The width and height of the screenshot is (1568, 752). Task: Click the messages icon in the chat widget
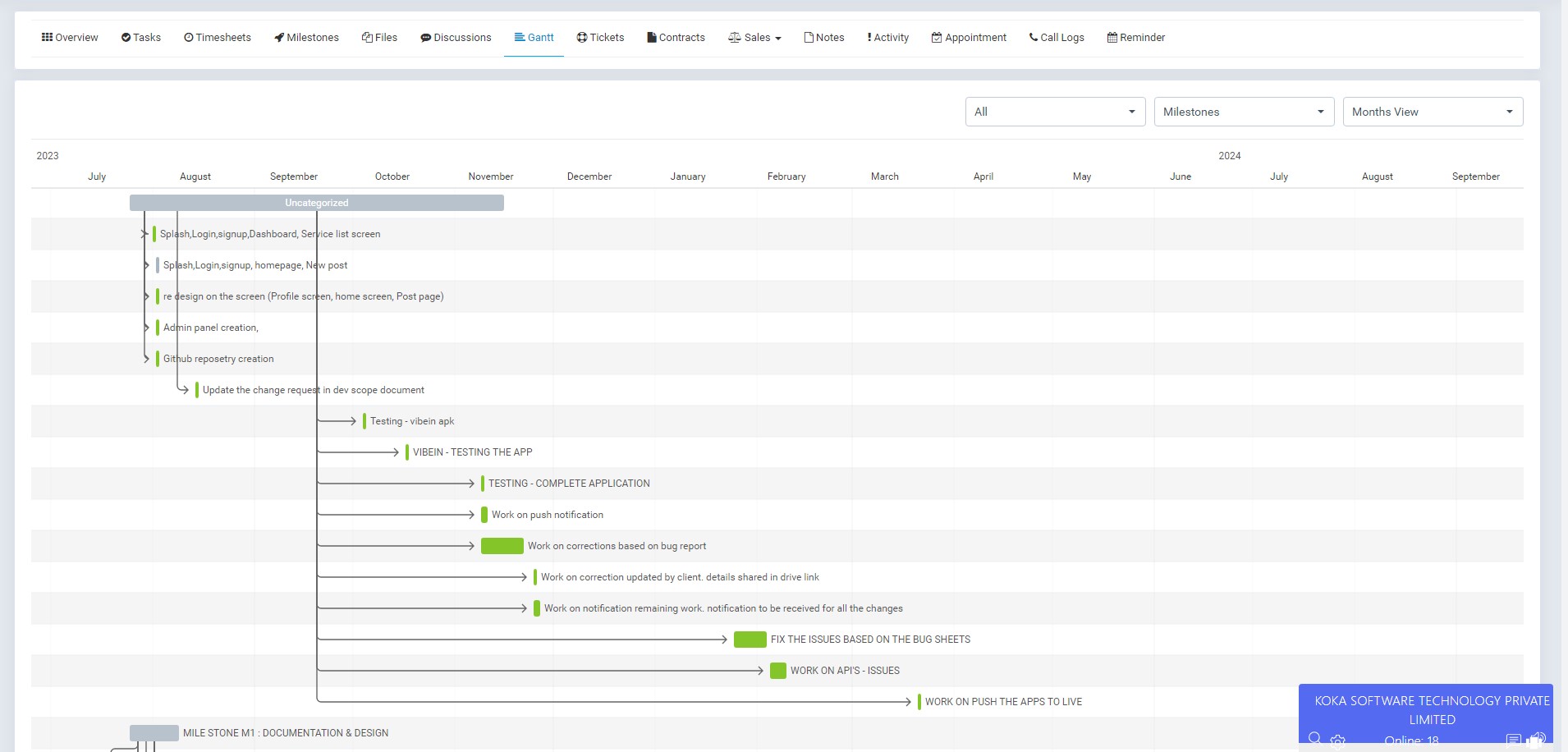click(1513, 741)
